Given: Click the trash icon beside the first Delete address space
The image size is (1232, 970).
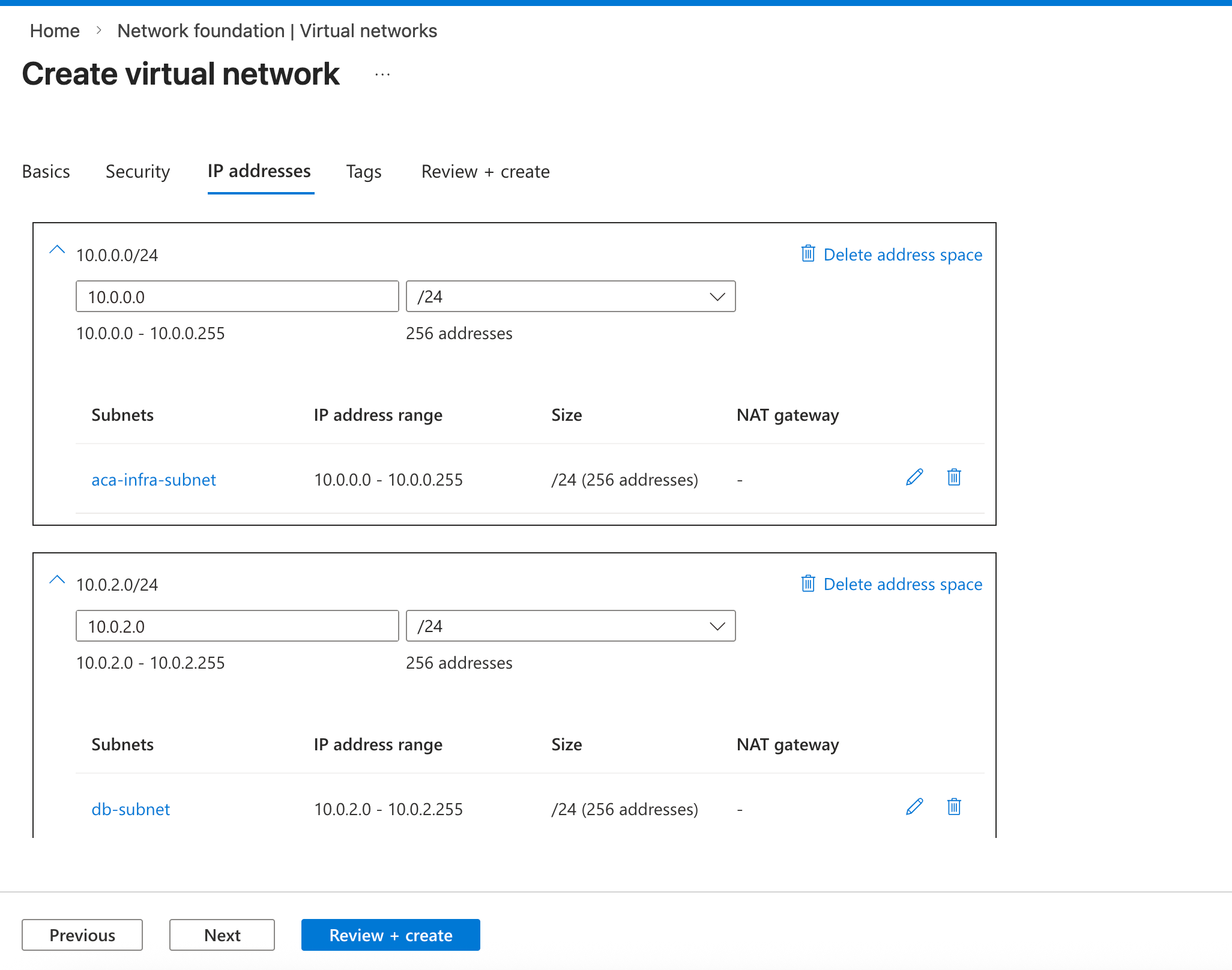Looking at the screenshot, I should [808, 255].
